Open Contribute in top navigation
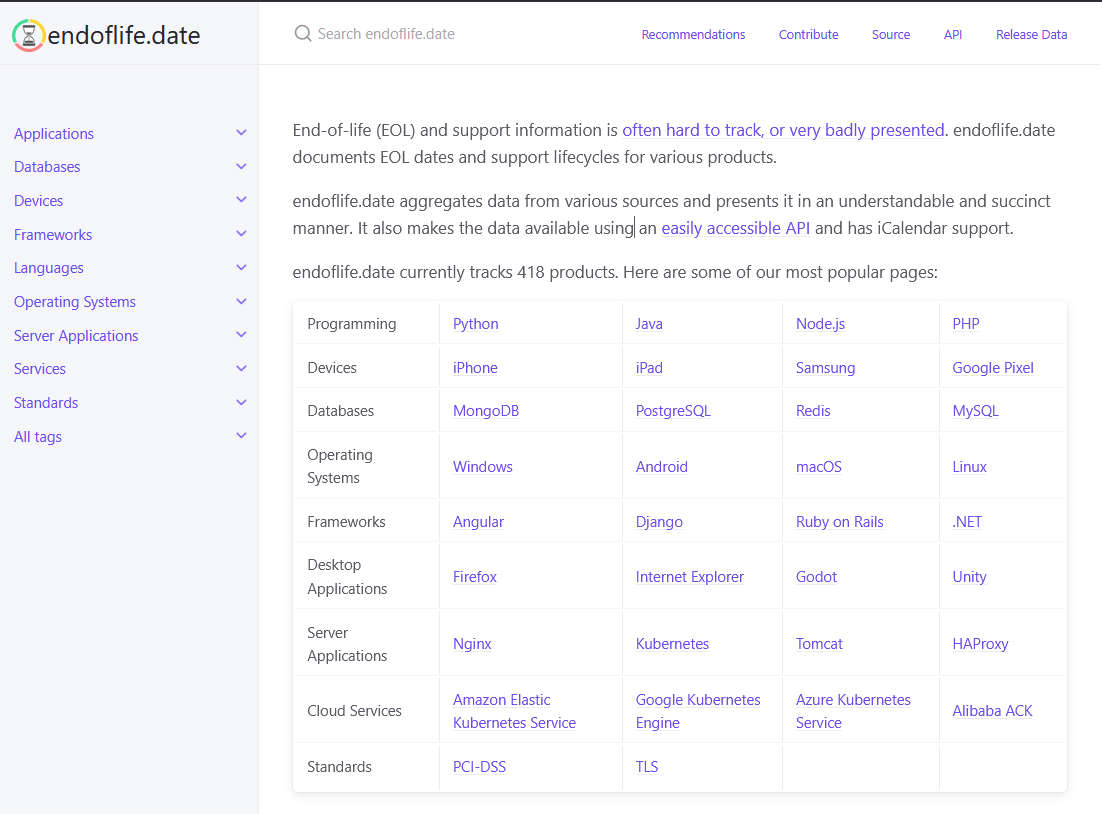Image resolution: width=1102 pixels, height=814 pixels. pyautogui.click(x=808, y=34)
